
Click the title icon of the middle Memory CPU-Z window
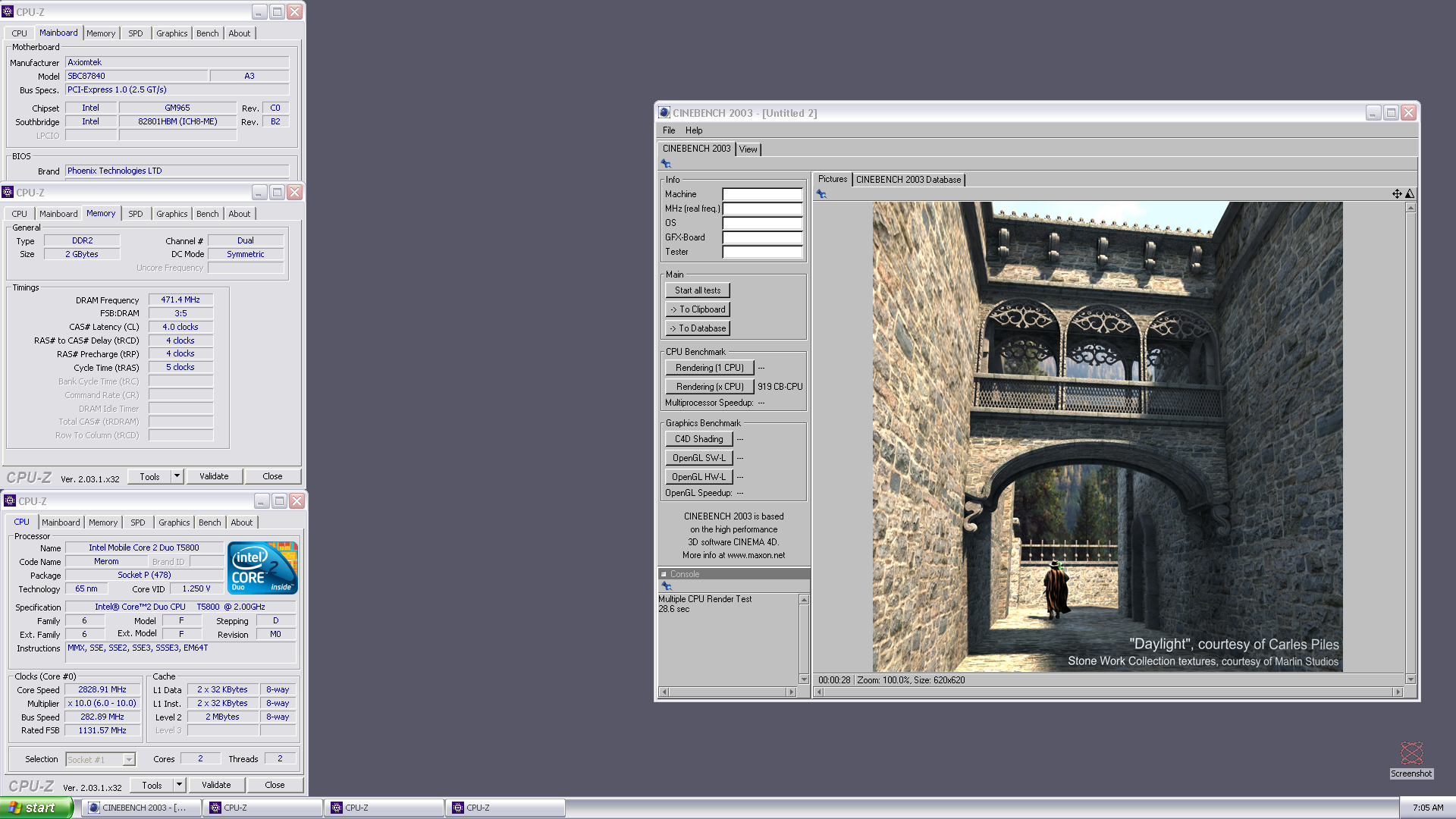(x=8, y=192)
